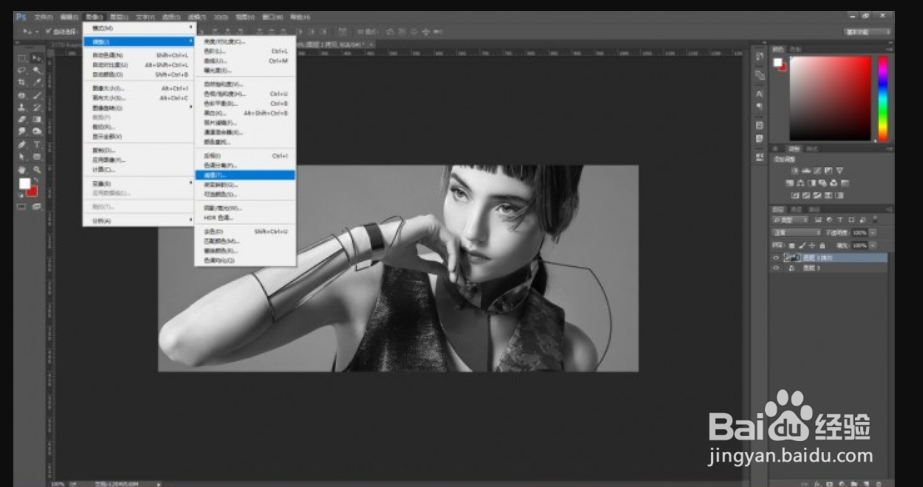Toggle lock transparent pixels icon
Screen dimensions: 923x487
792,246
